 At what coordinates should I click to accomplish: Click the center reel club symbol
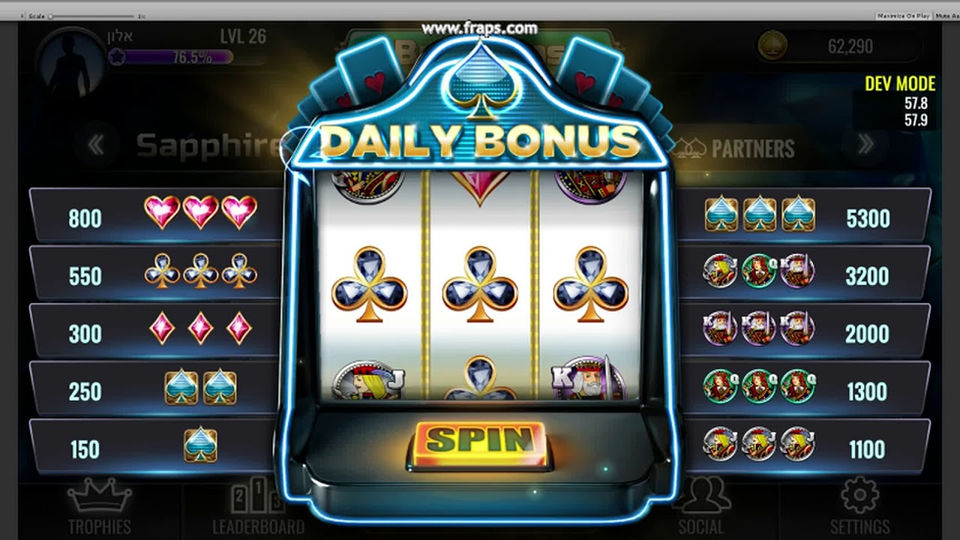point(480,284)
